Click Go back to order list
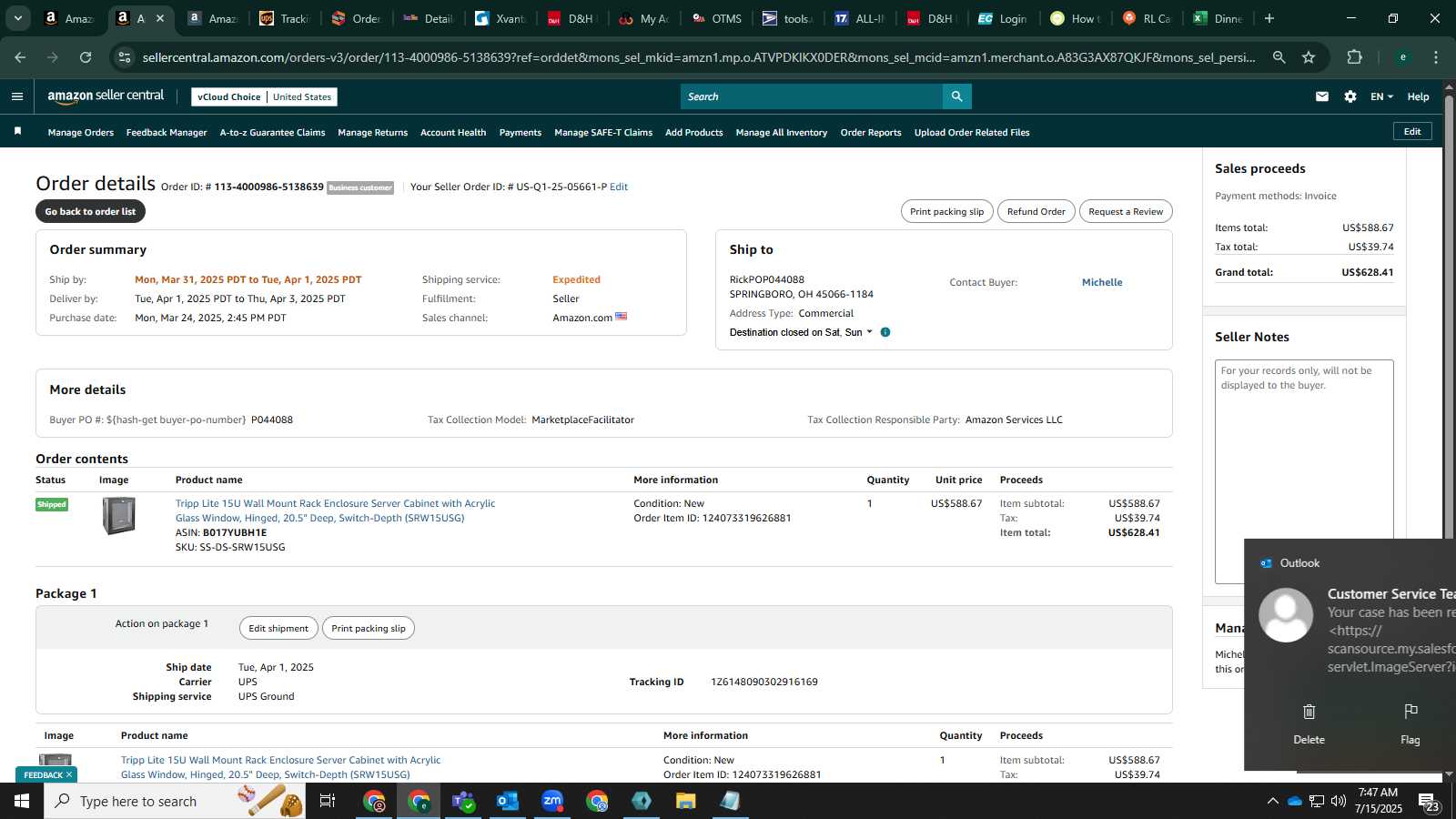This screenshot has height=819, width=1456. (x=90, y=211)
